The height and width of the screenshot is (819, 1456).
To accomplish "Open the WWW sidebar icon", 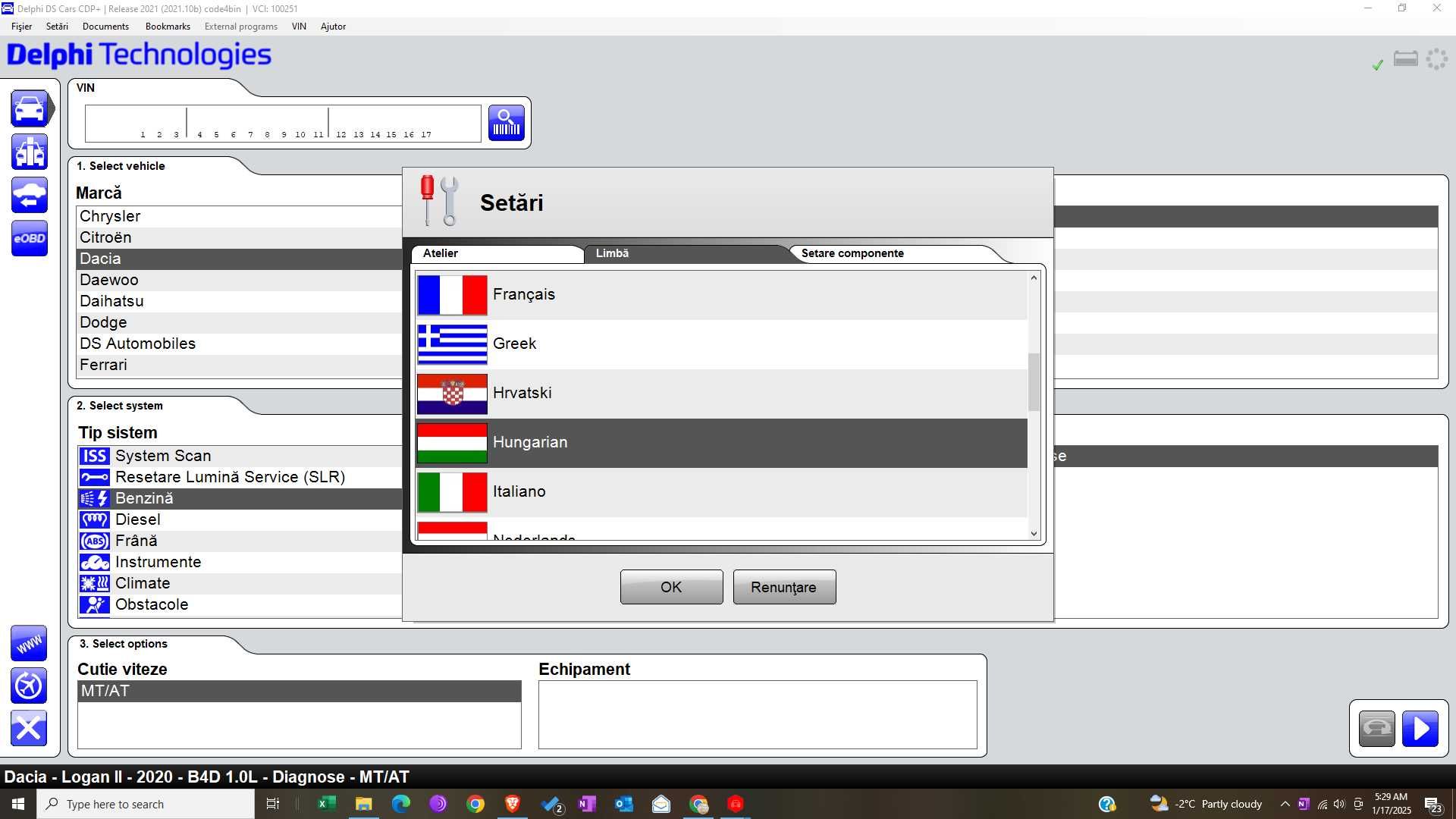I will click(x=29, y=643).
